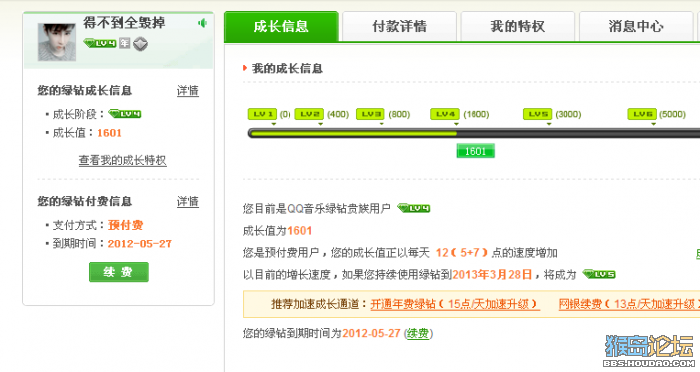Click the 我的成长信息 section heading
This screenshot has height=372, width=700.
click(287, 68)
